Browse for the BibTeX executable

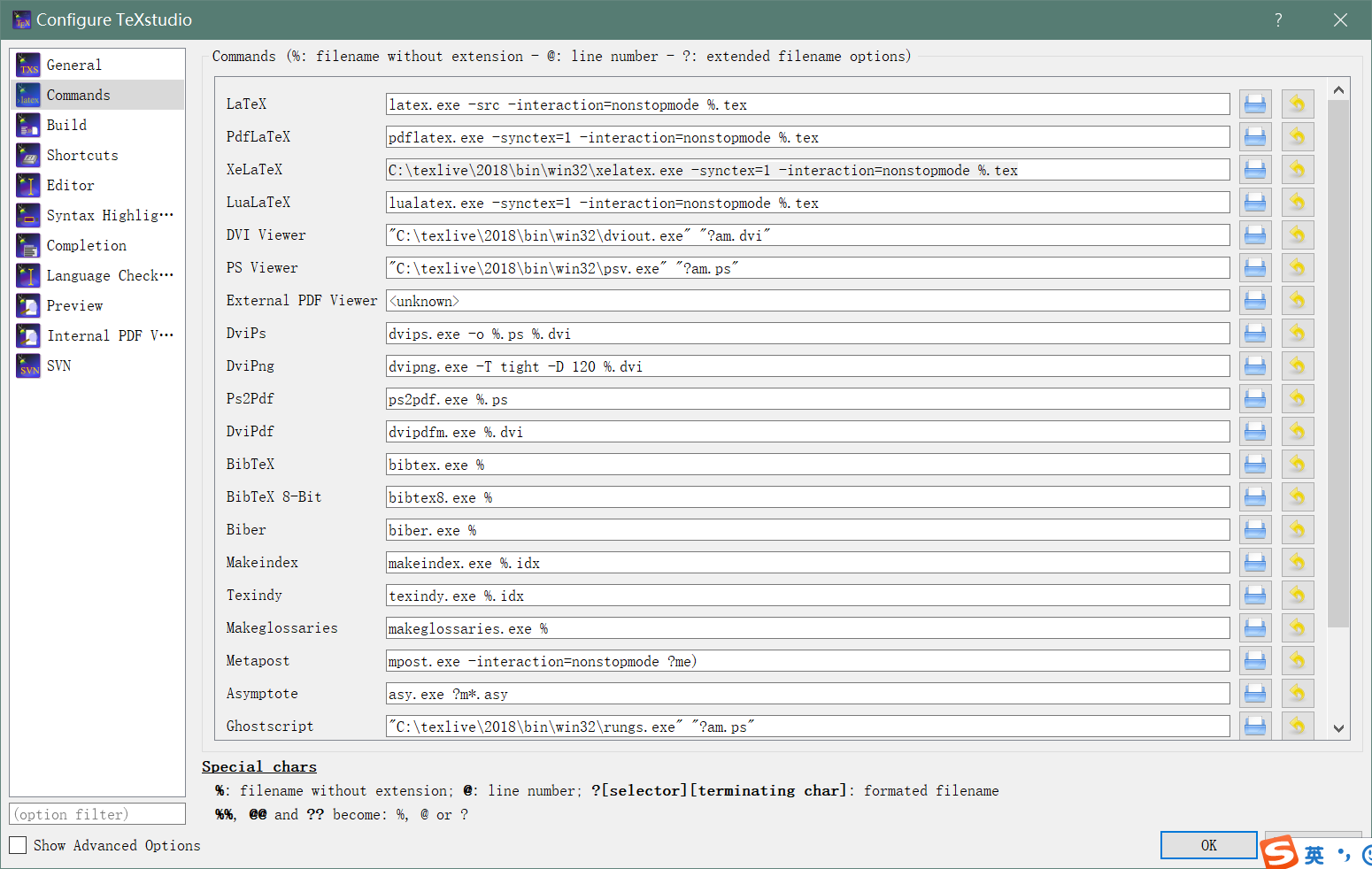[x=1254, y=464]
